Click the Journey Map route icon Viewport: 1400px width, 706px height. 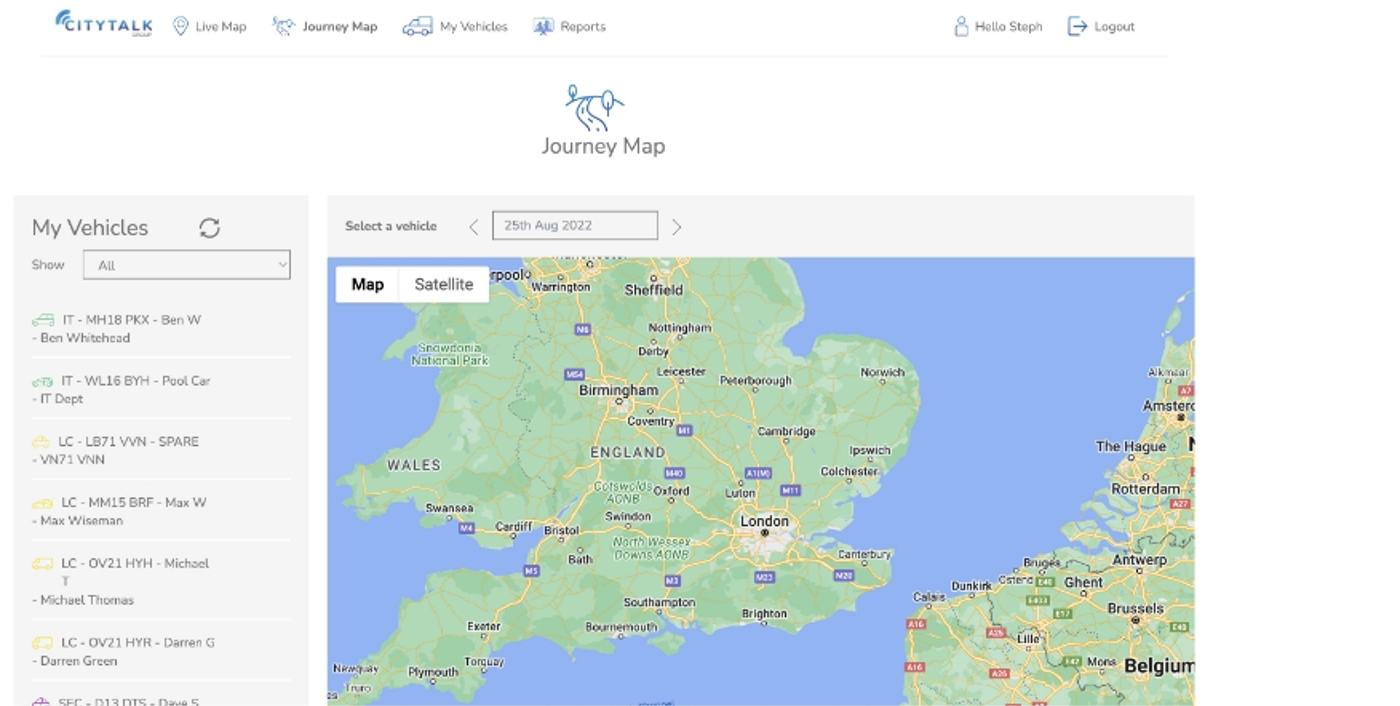click(284, 26)
